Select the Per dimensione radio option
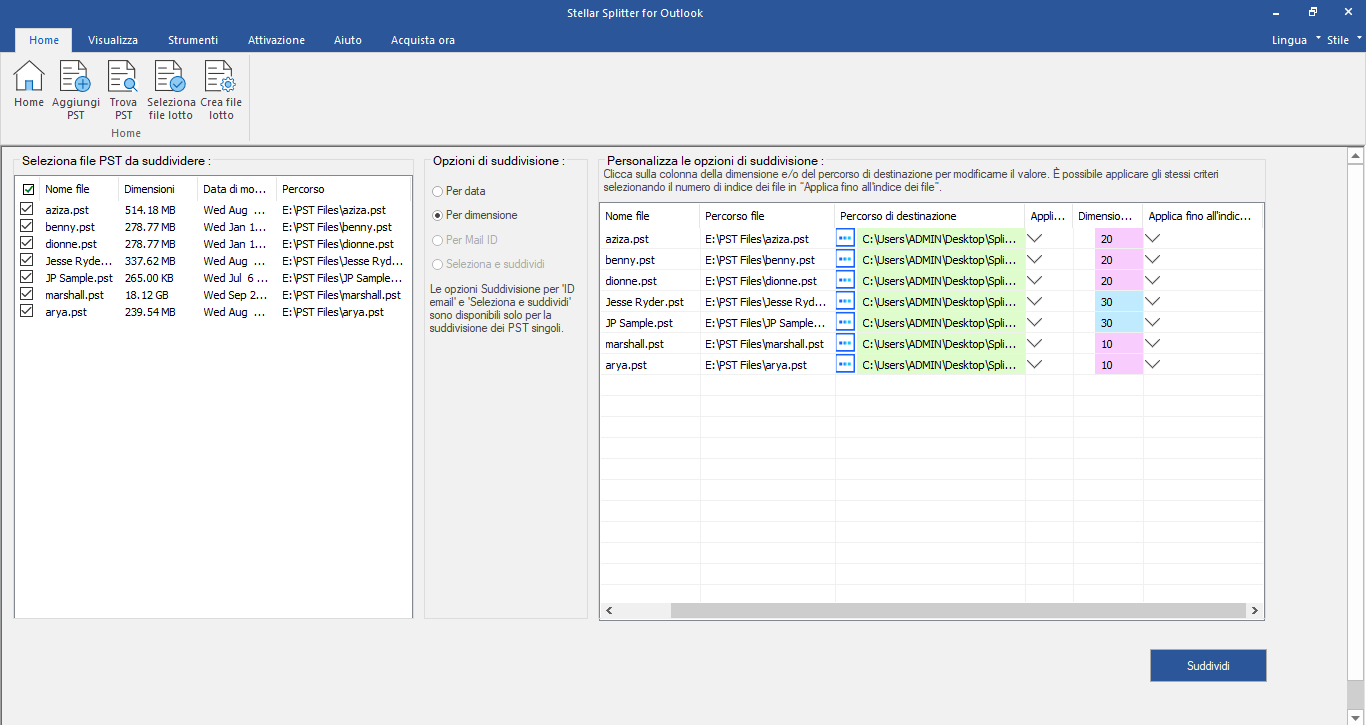The image size is (1366, 725). (437, 215)
